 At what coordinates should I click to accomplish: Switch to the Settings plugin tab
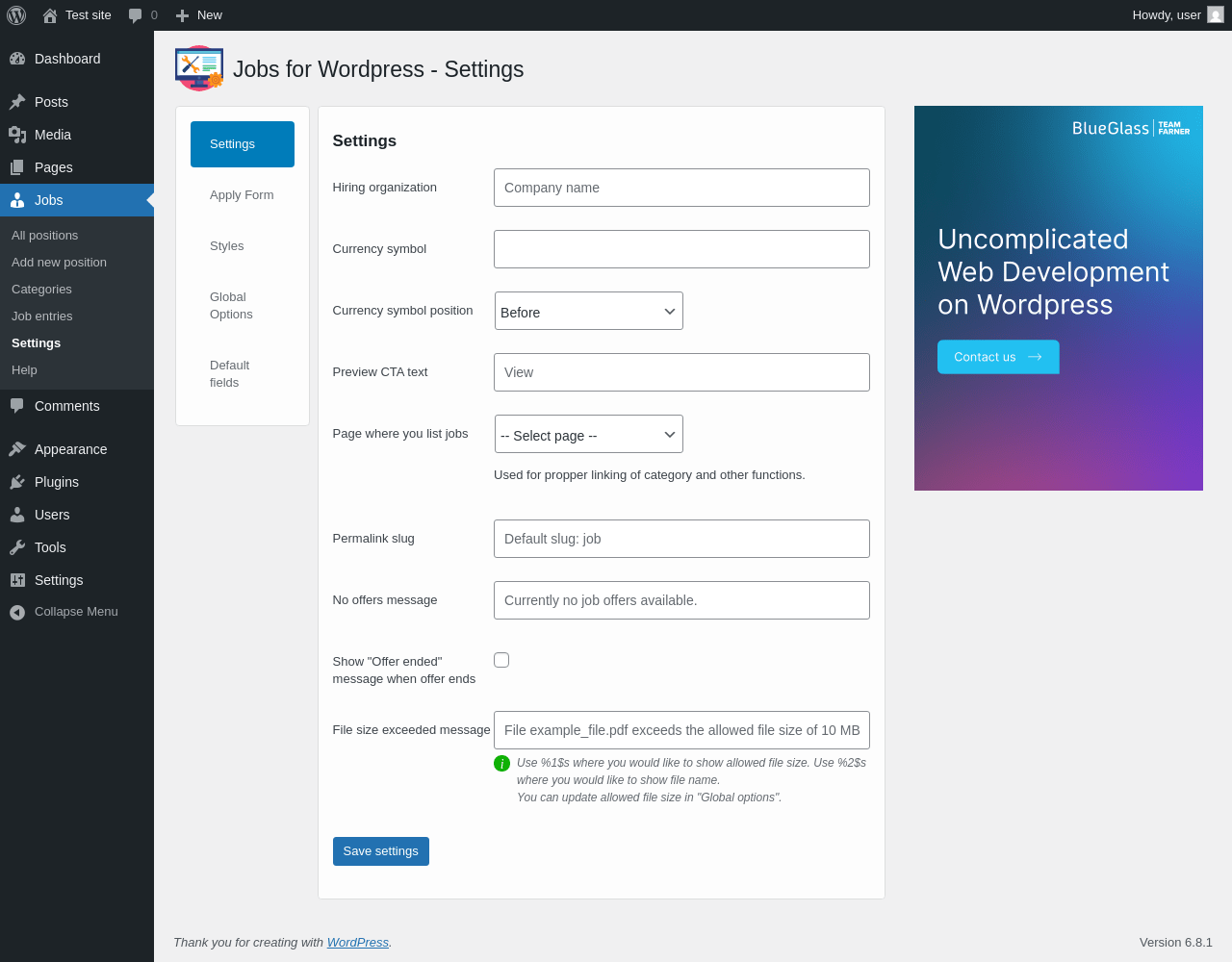click(x=243, y=144)
